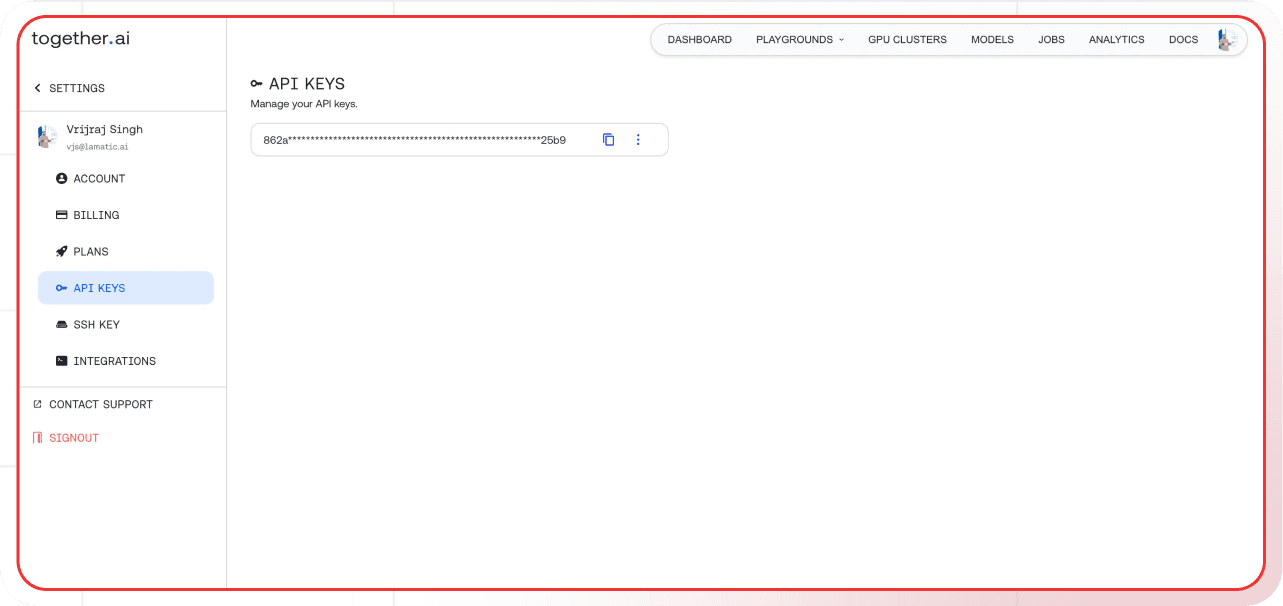Open the GPU Clusters page
Viewport: 1283px width, 606px height.
click(x=907, y=40)
